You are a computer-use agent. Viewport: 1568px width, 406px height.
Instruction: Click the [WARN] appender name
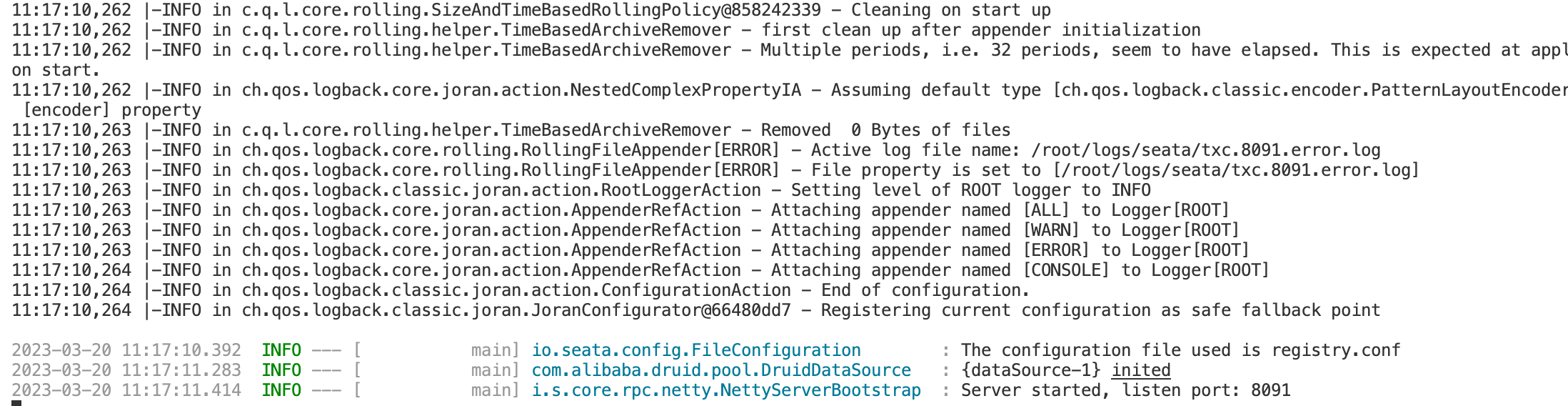(1051, 230)
